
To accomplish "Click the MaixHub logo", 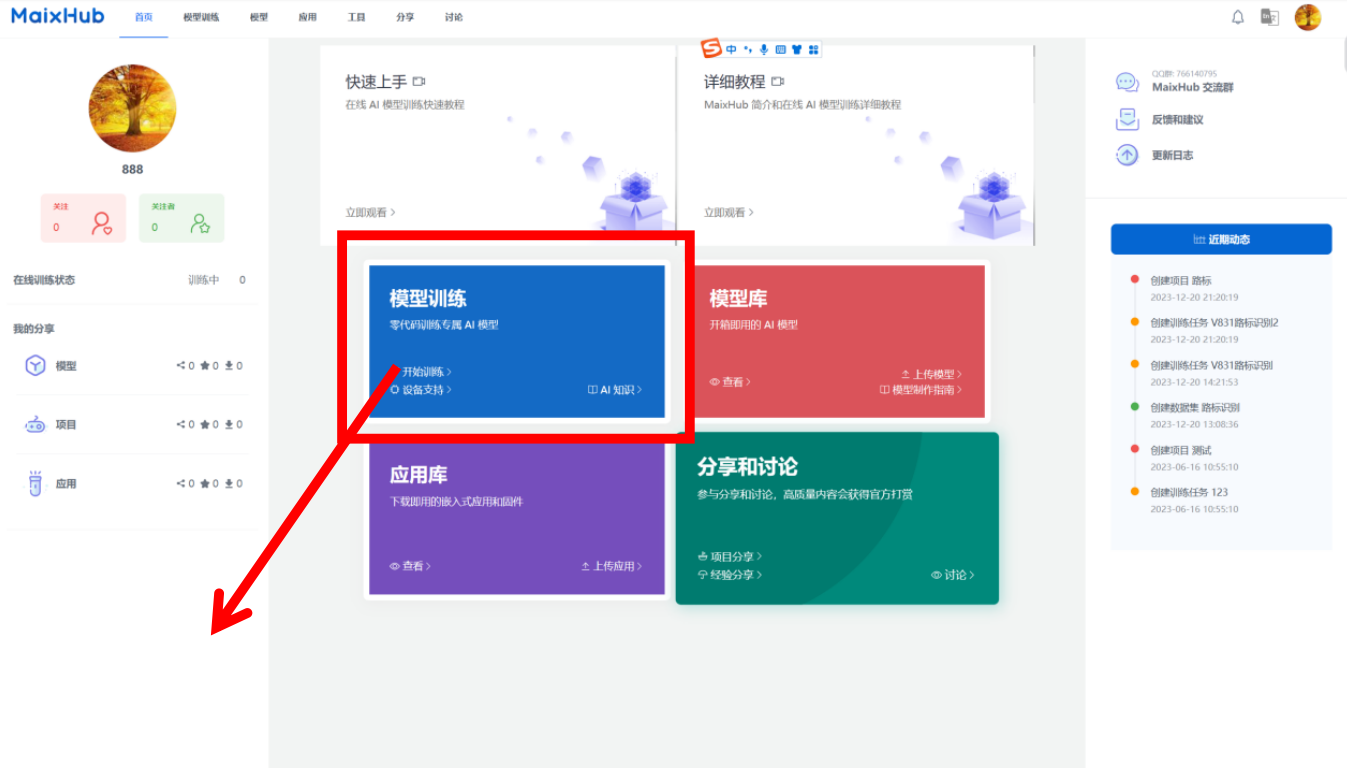I will [58, 16].
